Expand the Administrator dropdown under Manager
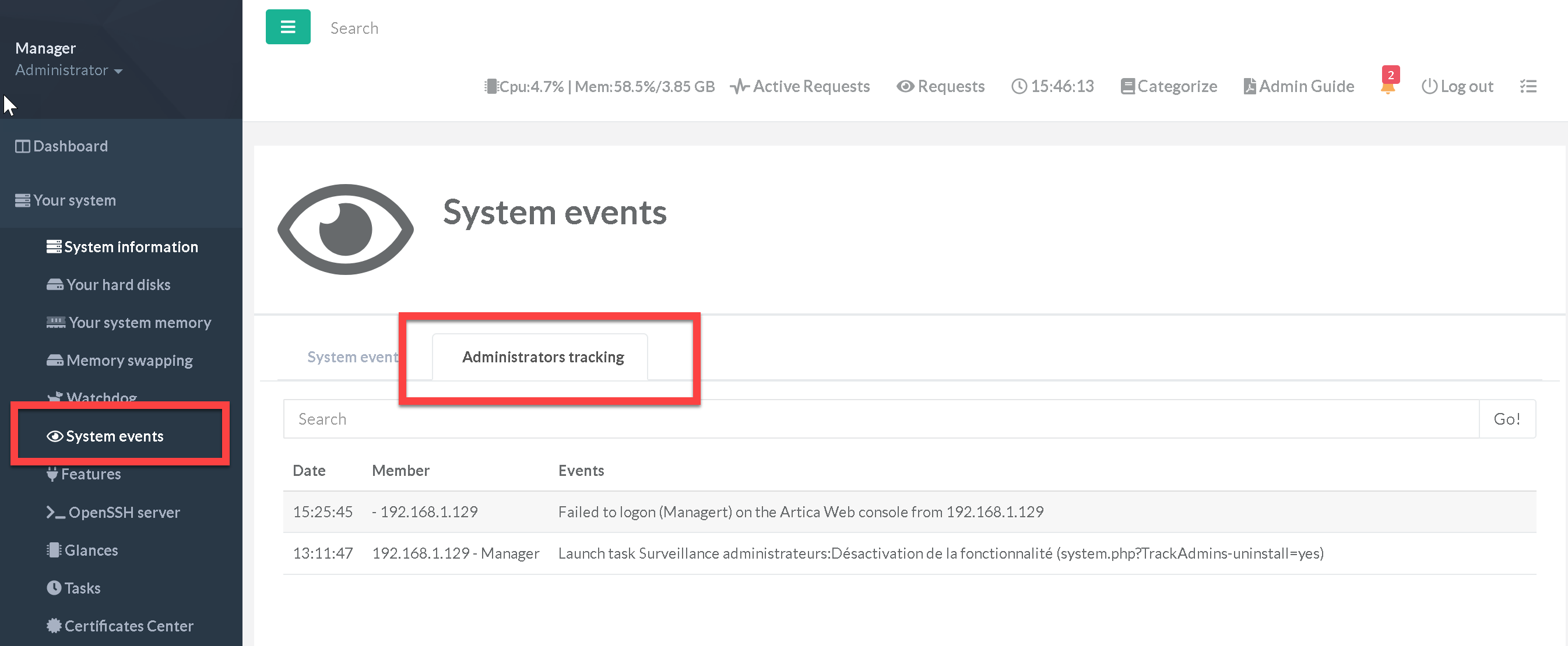The width and height of the screenshot is (1568, 646). click(x=68, y=70)
